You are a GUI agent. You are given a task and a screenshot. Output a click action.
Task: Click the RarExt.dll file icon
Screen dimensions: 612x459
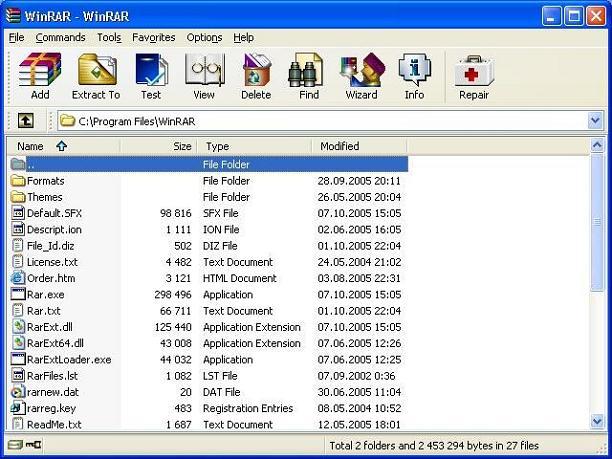coord(18,327)
